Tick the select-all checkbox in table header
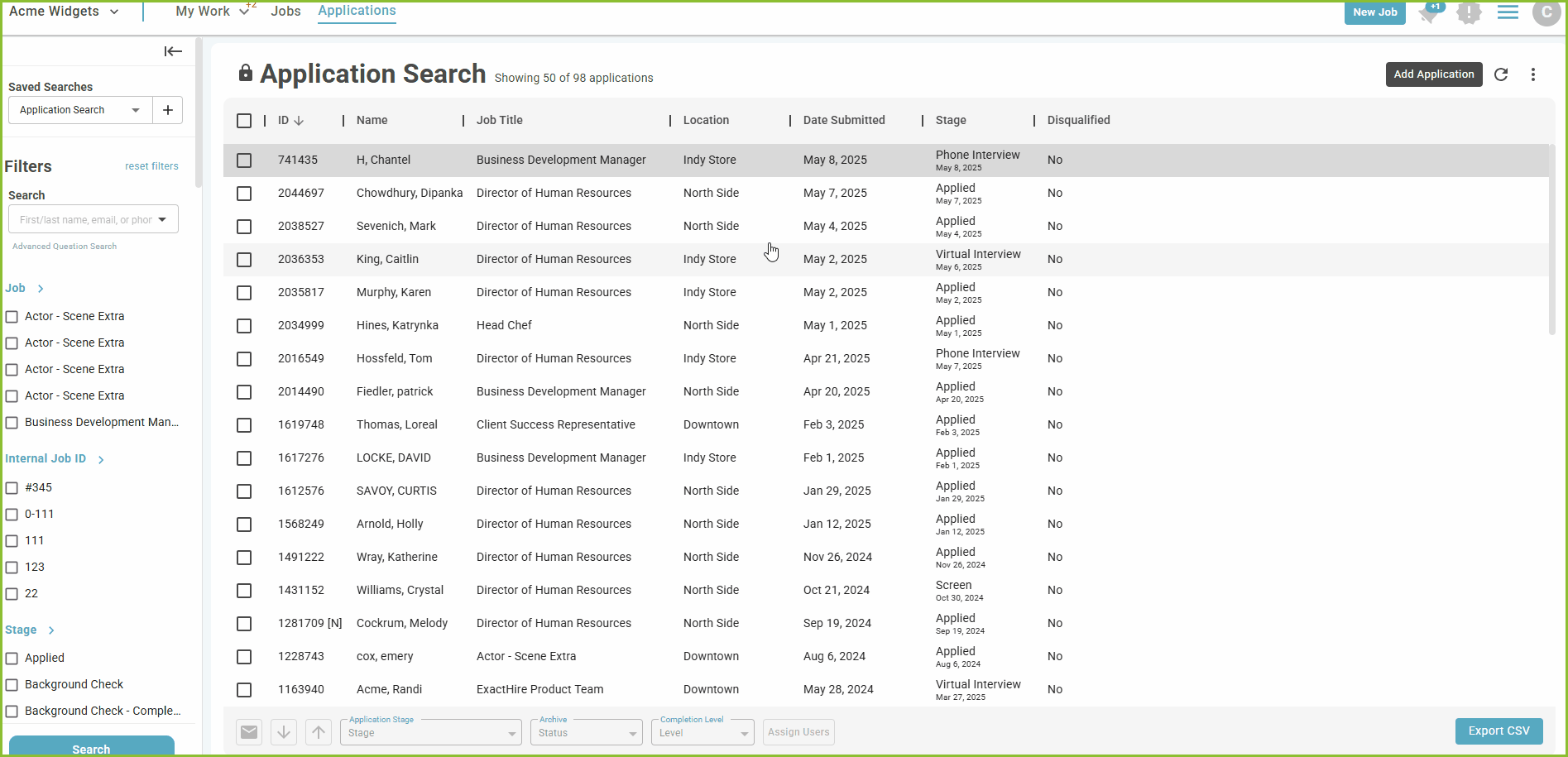 click(244, 121)
